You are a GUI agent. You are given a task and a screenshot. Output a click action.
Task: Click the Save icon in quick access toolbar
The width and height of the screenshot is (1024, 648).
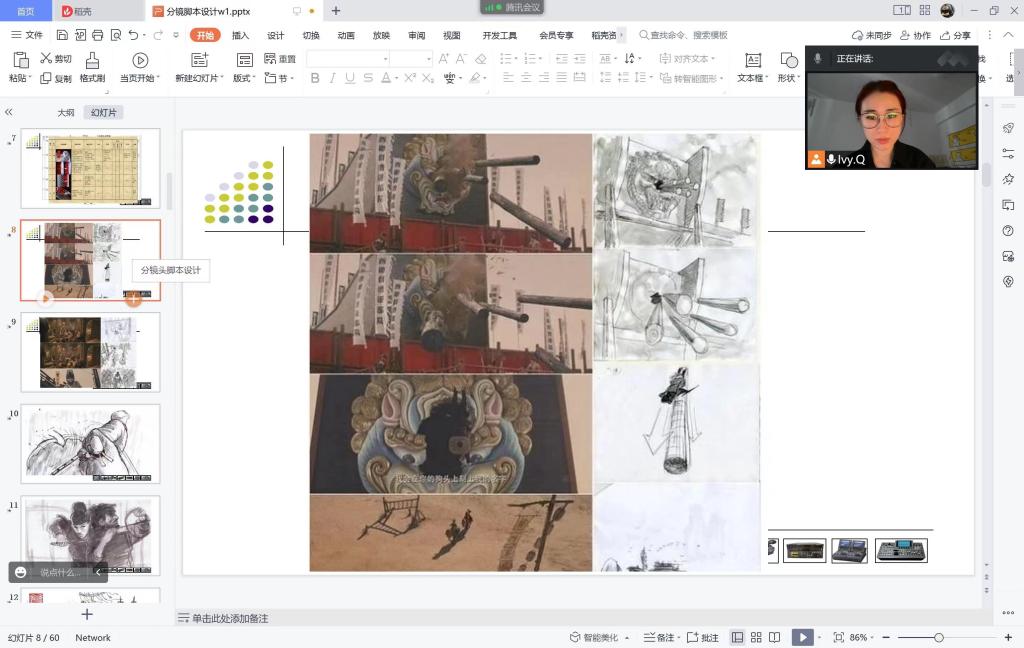(62, 35)
